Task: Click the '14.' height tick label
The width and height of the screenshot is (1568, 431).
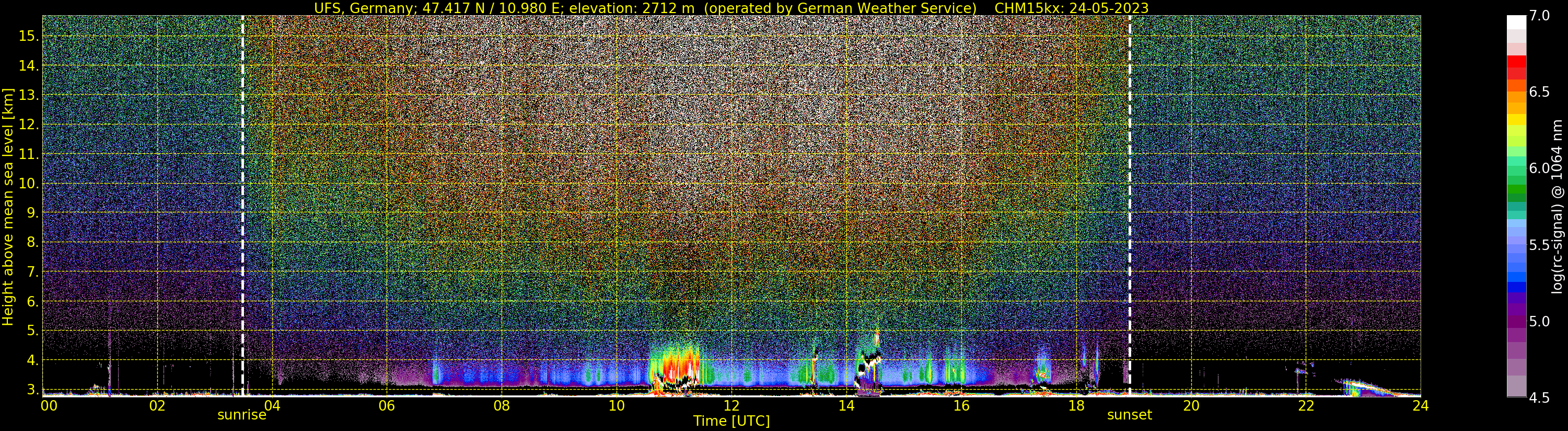Action: (x=29, y=66)
